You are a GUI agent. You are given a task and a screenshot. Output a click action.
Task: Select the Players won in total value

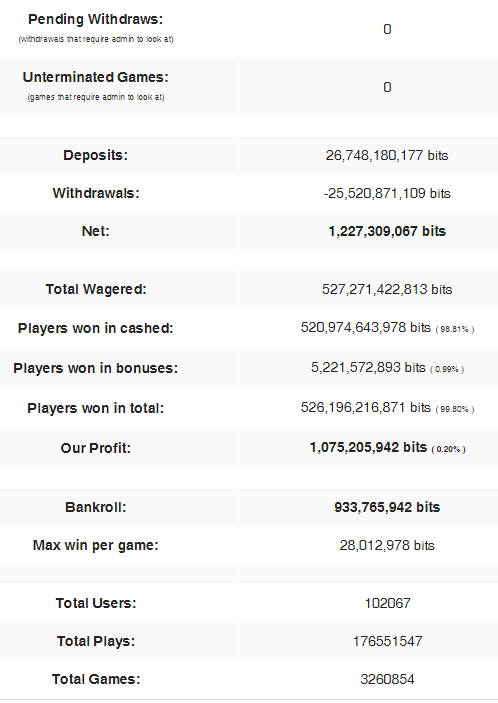365,407
